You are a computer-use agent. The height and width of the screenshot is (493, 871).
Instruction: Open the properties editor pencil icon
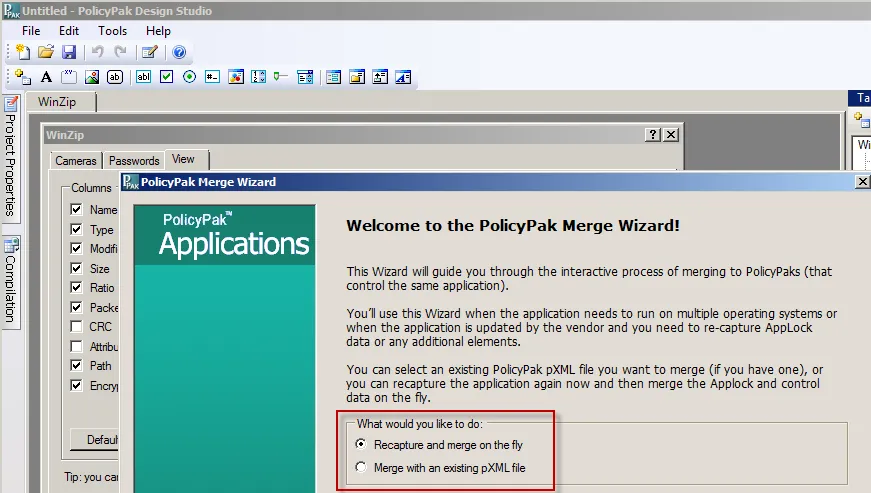149,52
